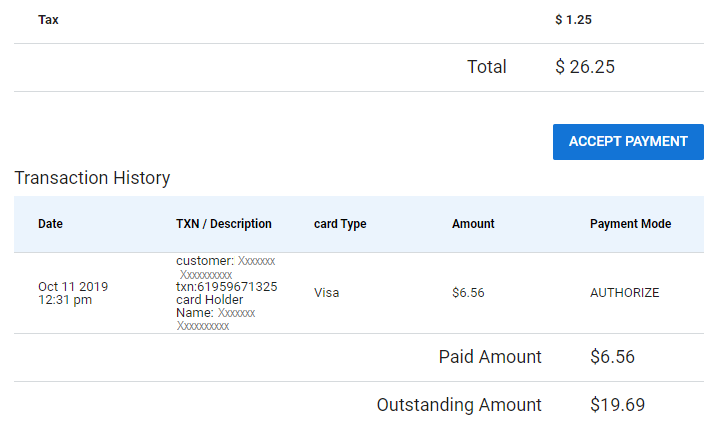Click the $ 26.25 total value

tap(585, 67)
